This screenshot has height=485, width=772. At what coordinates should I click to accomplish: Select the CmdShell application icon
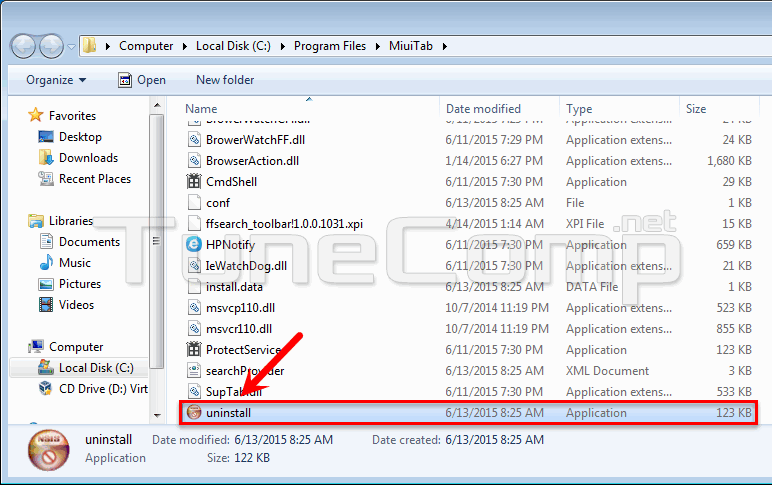tap(194, 182)
